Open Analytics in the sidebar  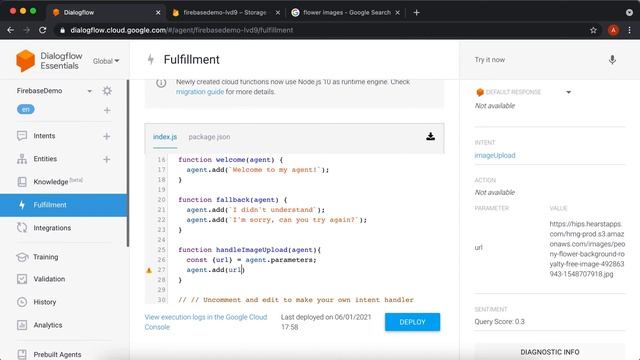(48, 325)
